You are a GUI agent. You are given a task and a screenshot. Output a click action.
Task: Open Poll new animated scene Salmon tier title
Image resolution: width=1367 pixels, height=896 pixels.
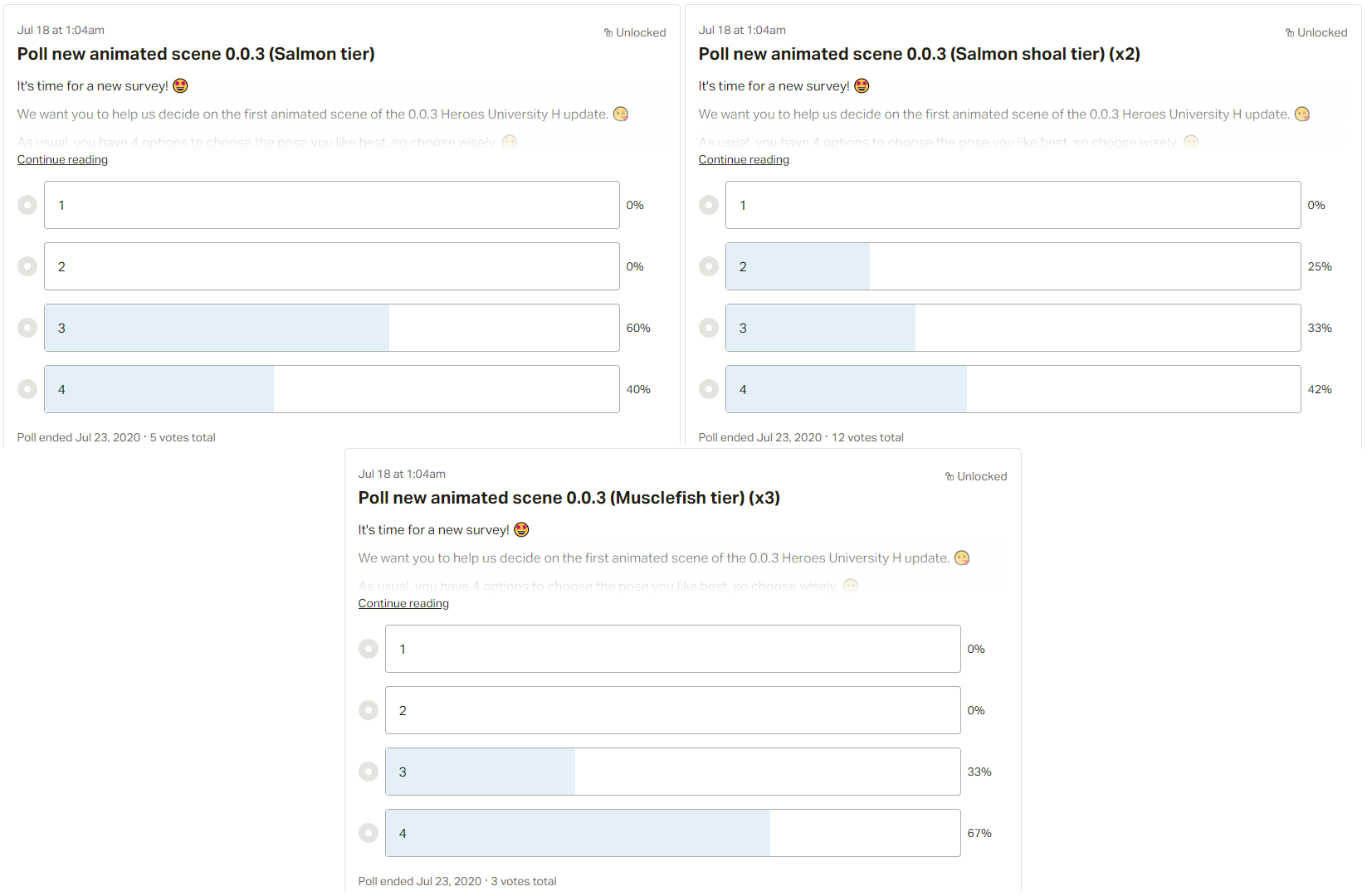point(196,54)
